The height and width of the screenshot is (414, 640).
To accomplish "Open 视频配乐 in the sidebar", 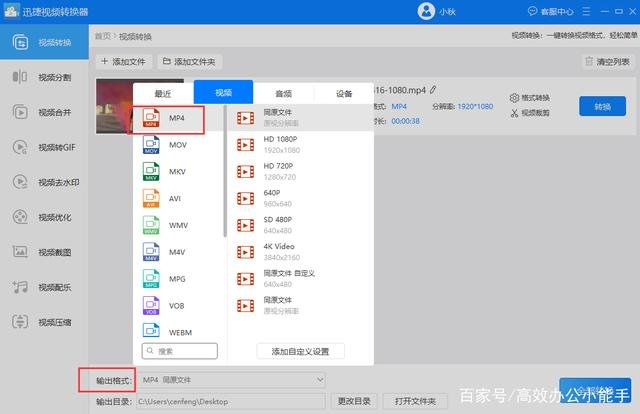I will [x=44, y=287].
